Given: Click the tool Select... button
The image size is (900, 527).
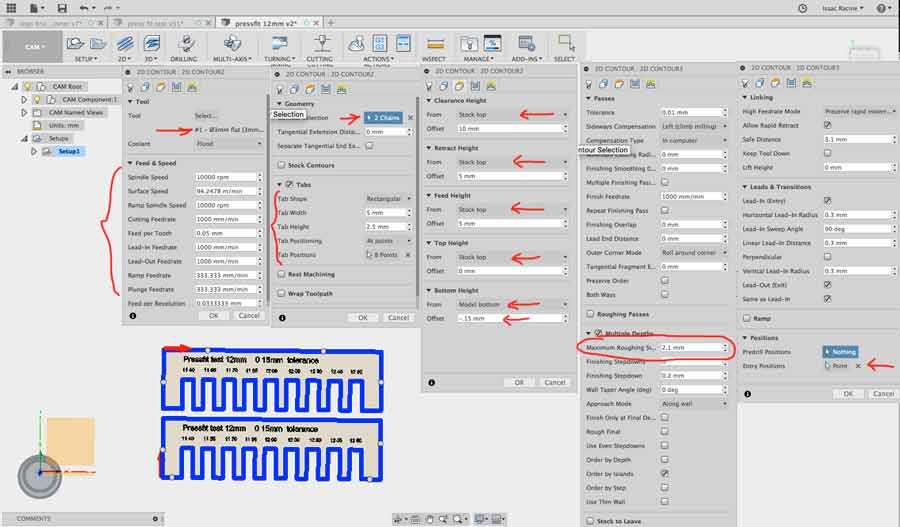Looking at the screenshot, I should [206, 116].
